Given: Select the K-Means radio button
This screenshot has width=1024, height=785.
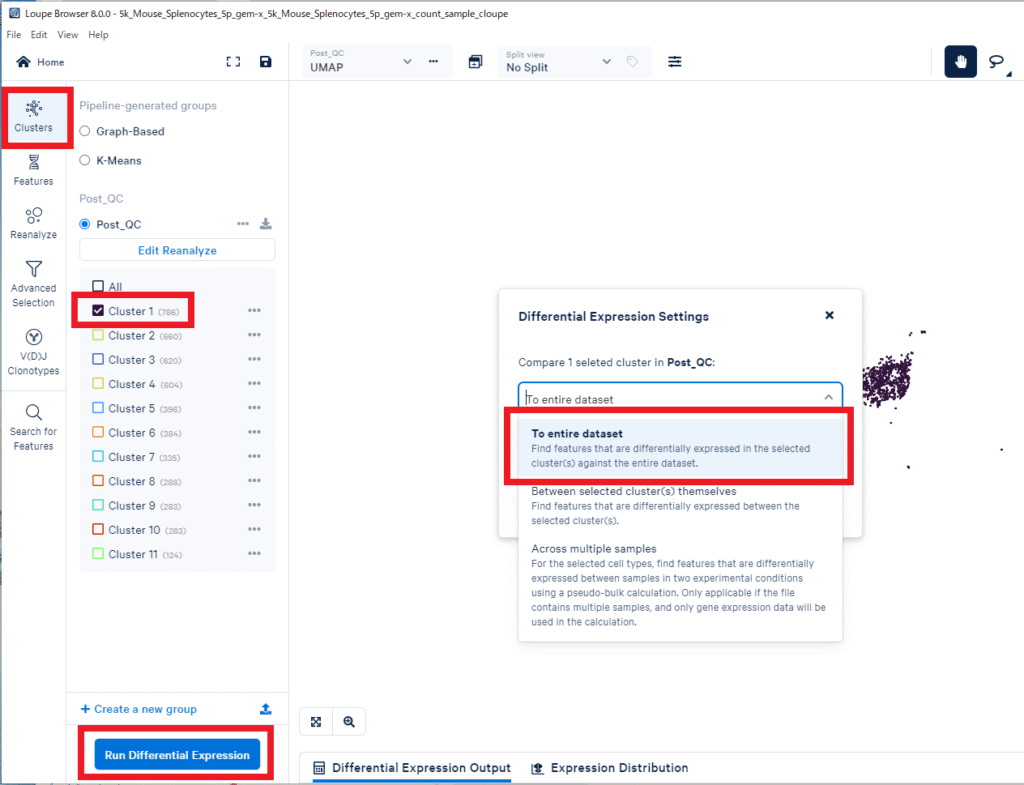Looking at the screenshot, I should [85, 160].
